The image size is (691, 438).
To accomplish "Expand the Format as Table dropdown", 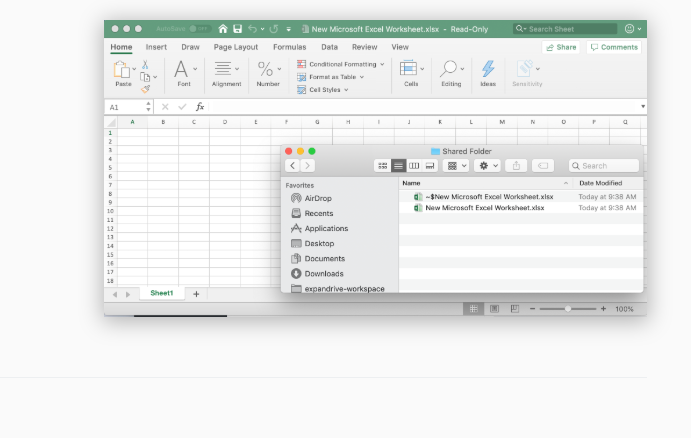I will (362, 77).
